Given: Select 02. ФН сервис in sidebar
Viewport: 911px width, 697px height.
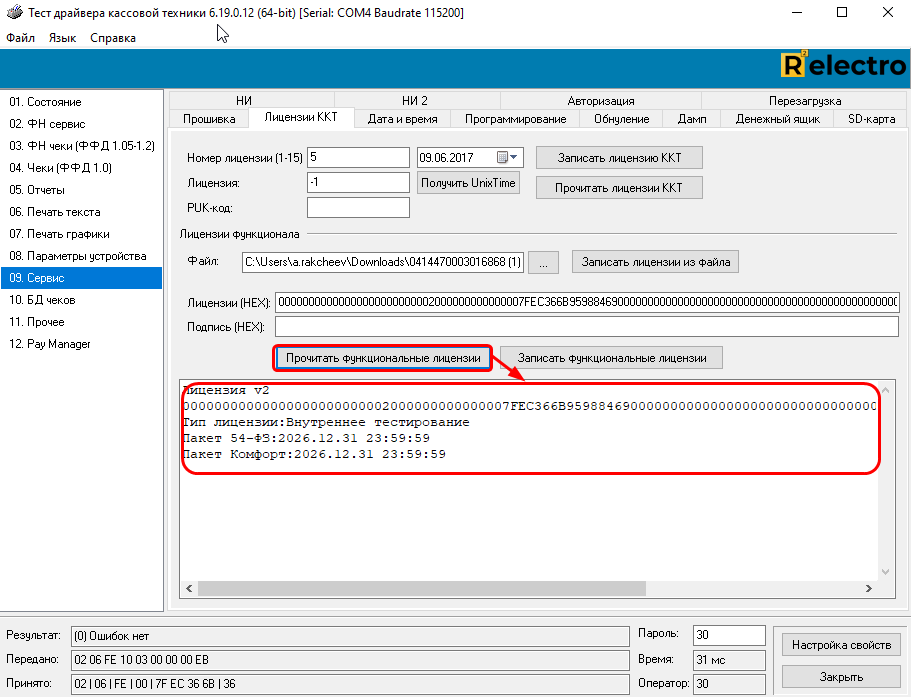Looking at the screenshot, I should click(x=47, y=124).
